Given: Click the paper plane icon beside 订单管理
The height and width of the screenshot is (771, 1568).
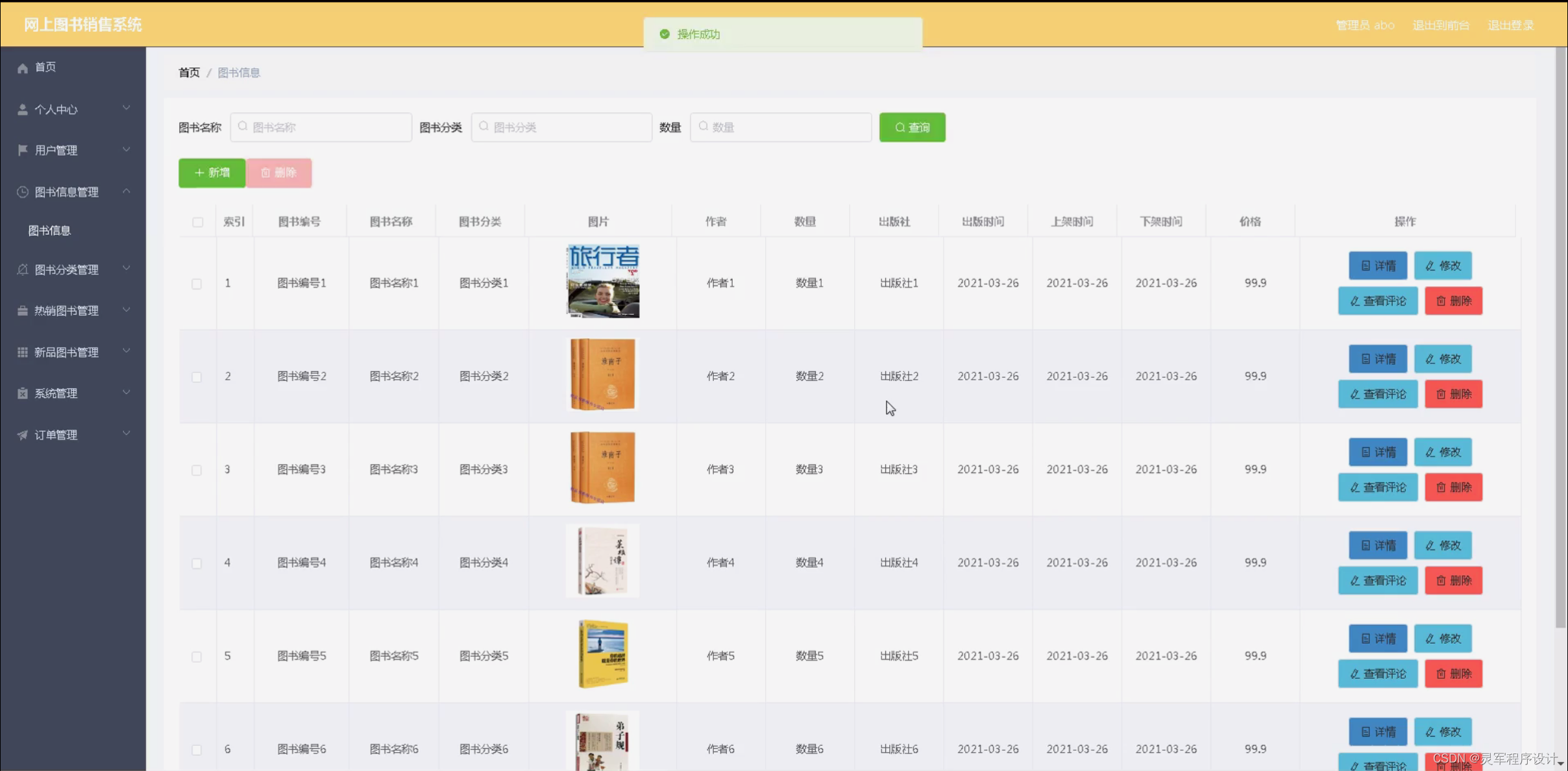Looking at the screenshot, I should coord(23,435).
